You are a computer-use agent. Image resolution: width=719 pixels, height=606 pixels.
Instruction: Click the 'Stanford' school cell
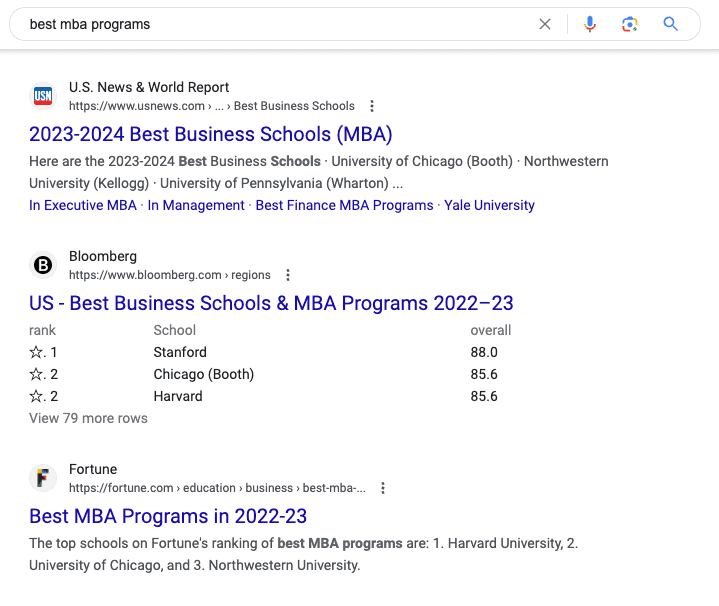180,352
